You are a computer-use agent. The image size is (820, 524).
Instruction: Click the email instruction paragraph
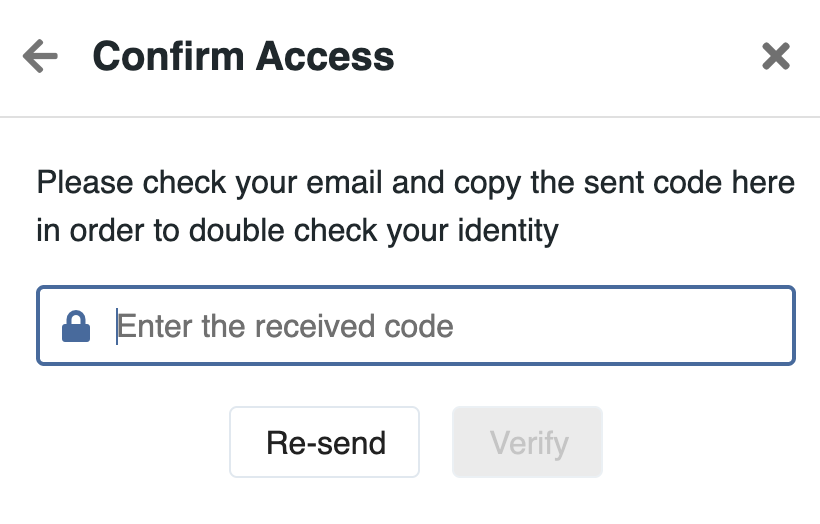[415, 208]
